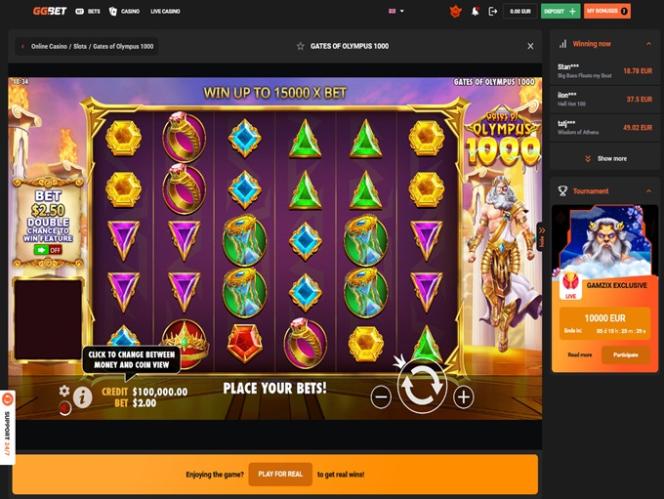Open the language flag dropdown
The width and height of the screenshot is (664, 499).
(x=396, y=11)
